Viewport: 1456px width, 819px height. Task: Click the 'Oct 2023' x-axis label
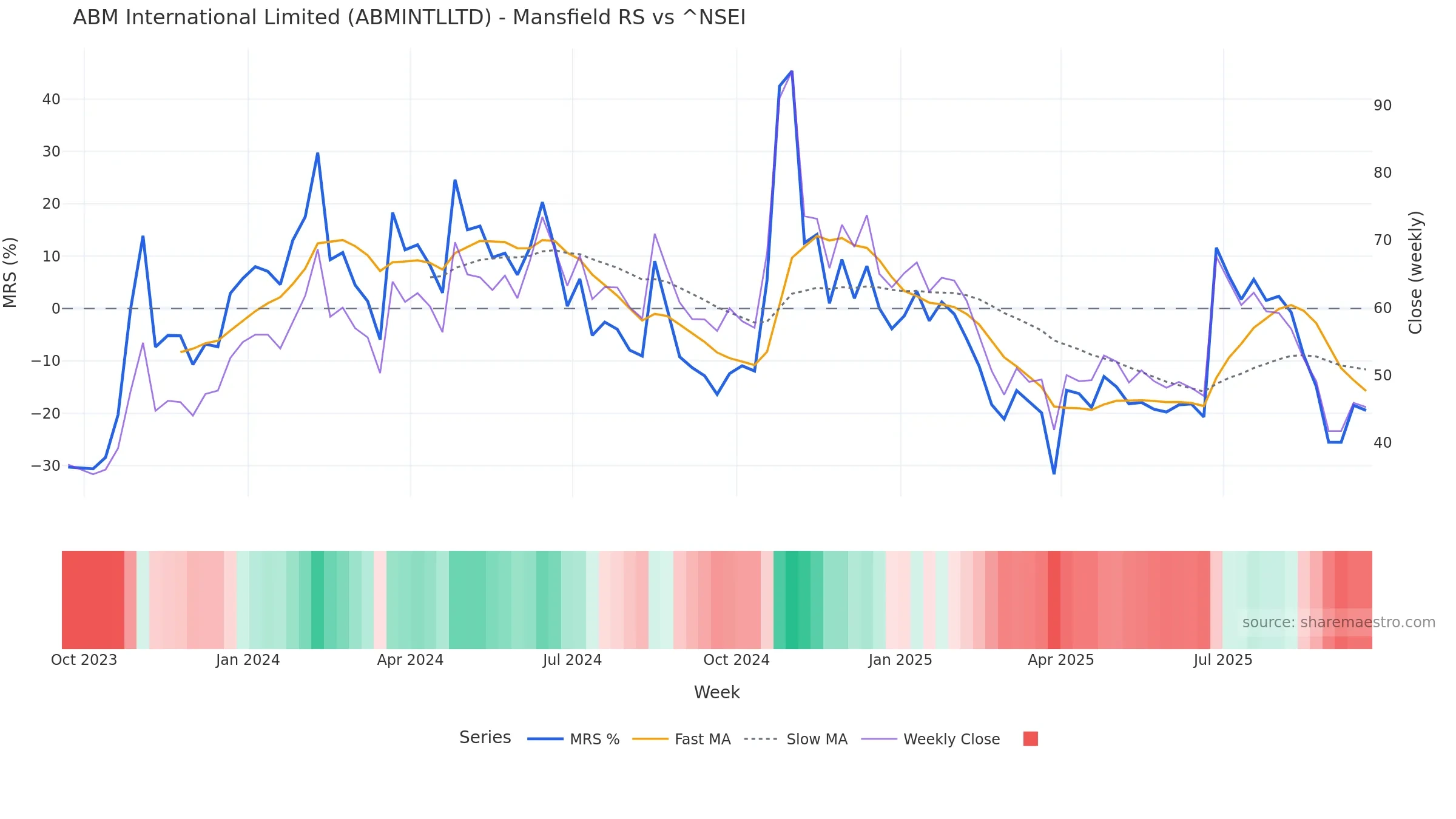click(84, 659)
